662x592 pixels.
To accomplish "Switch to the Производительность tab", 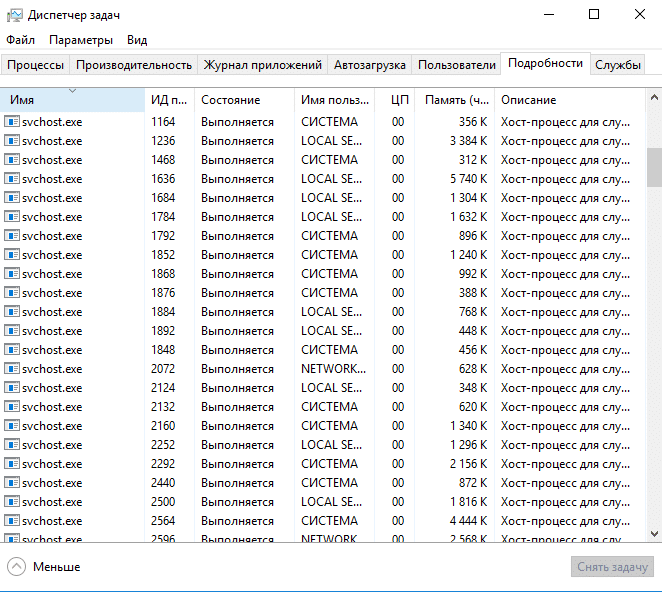I will point(134,65).
